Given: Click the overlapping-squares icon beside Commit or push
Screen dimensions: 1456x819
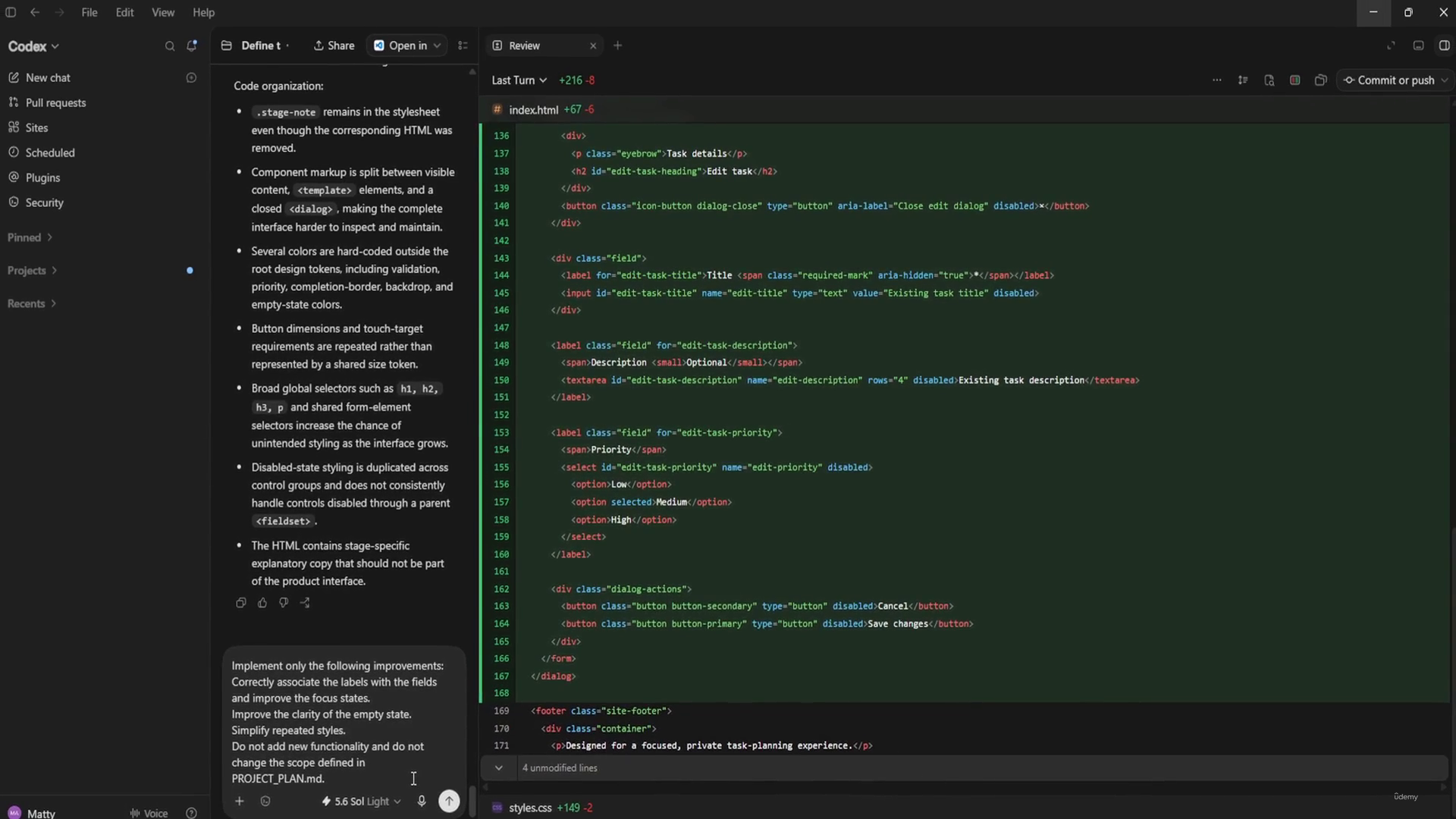Looking at the screenshot, I should point(1320,80).
